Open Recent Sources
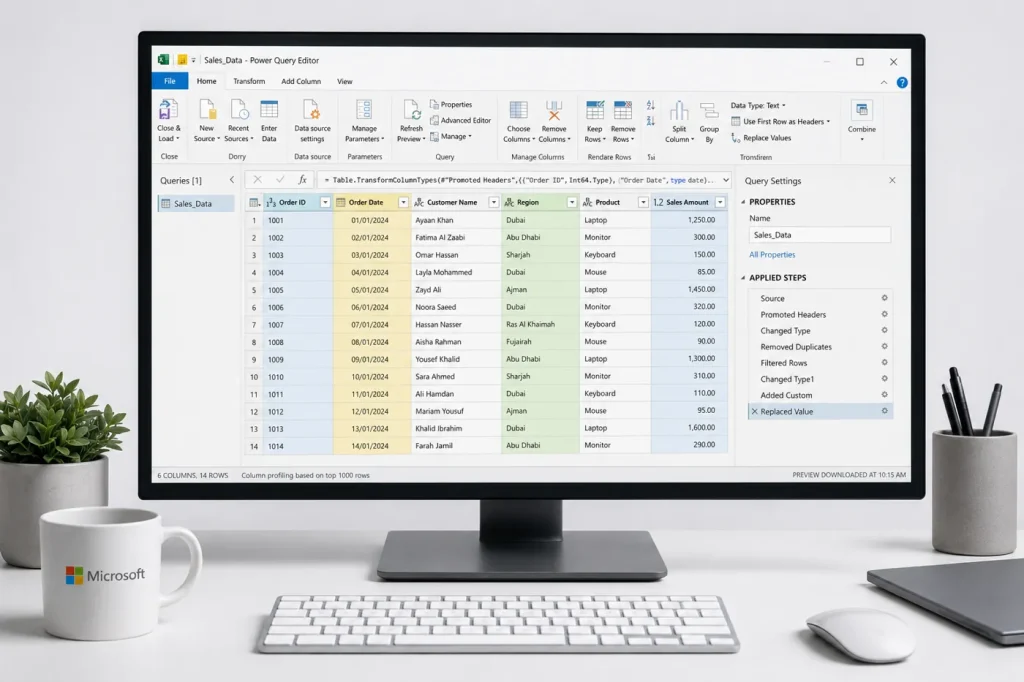The width and height of the screenshot is (1024, 682). pyautogui.click(x=238, y=121)
